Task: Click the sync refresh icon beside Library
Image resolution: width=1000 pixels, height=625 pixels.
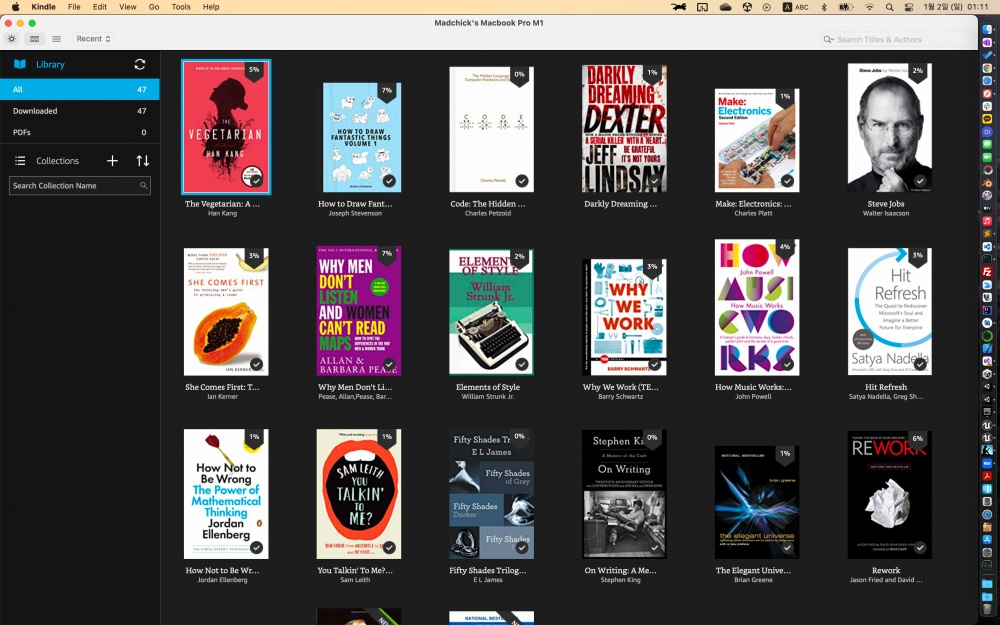Action: [140, 64]
